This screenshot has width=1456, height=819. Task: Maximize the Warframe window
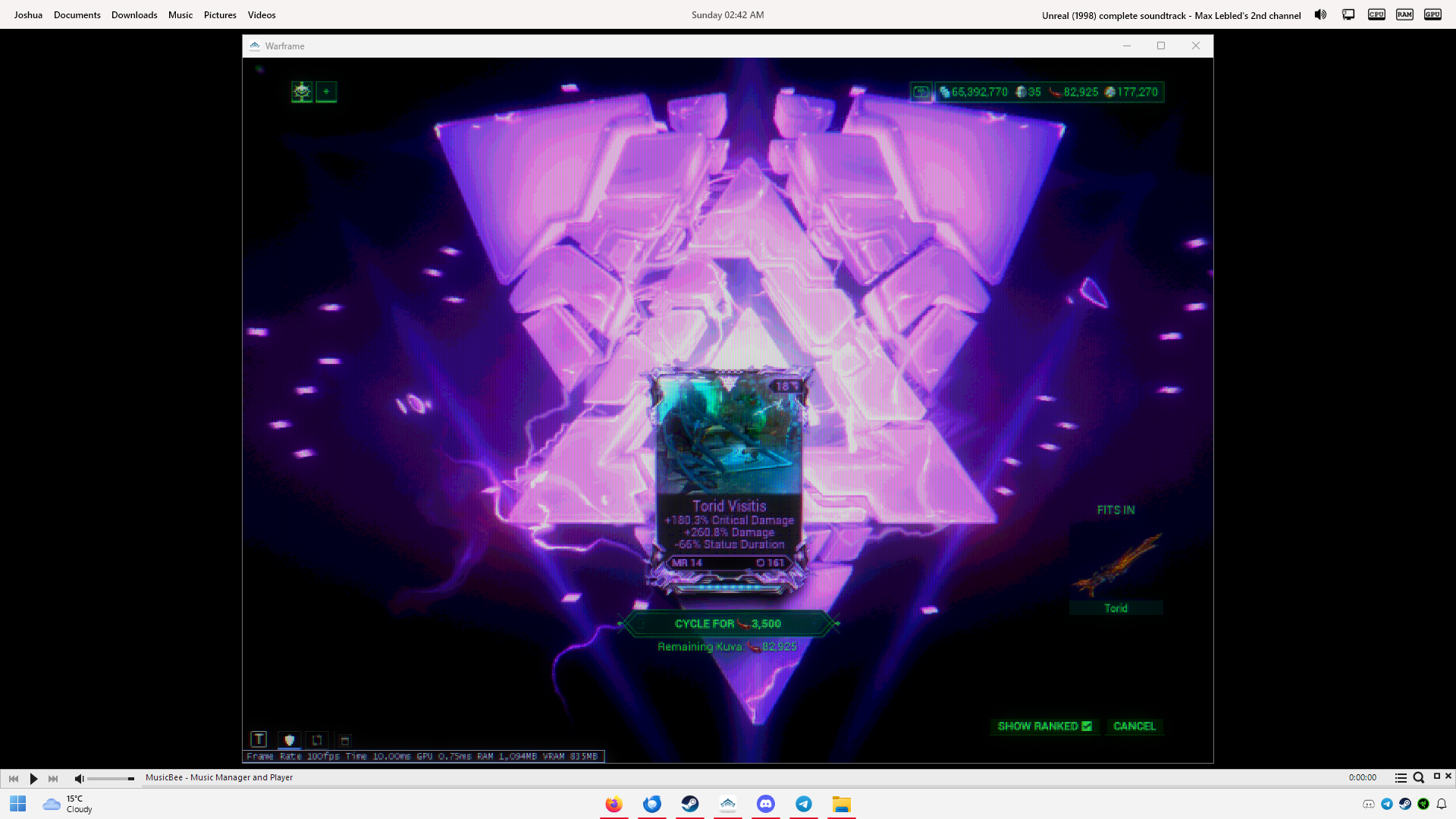click(1161, 45)
